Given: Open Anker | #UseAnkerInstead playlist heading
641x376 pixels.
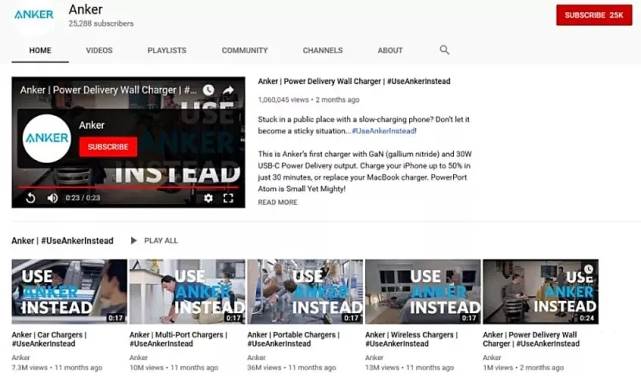Looking at the screenshot, I should point(62,241).
